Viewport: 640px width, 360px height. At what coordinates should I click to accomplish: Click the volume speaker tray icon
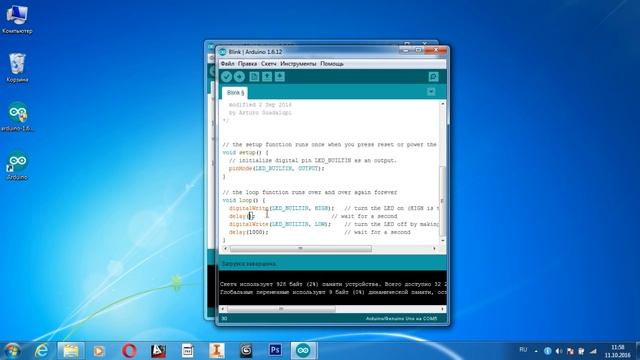559,351
